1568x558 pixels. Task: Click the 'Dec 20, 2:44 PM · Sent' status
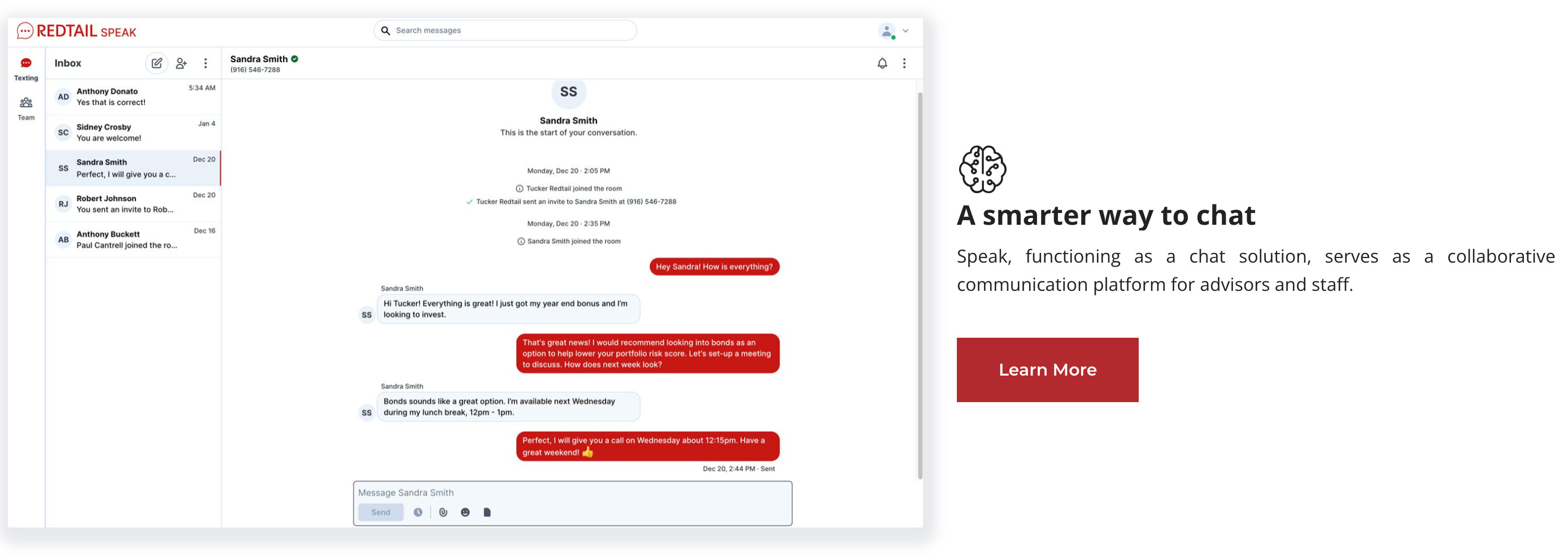[738, 469]
